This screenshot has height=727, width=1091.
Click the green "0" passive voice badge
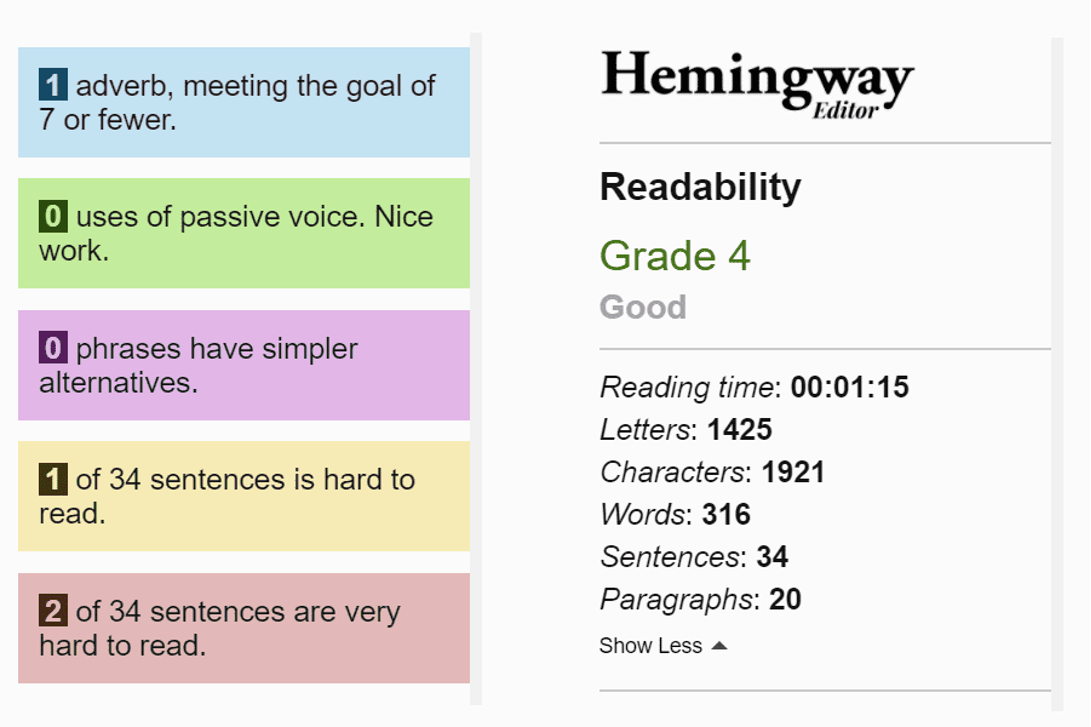coord(51,217)
